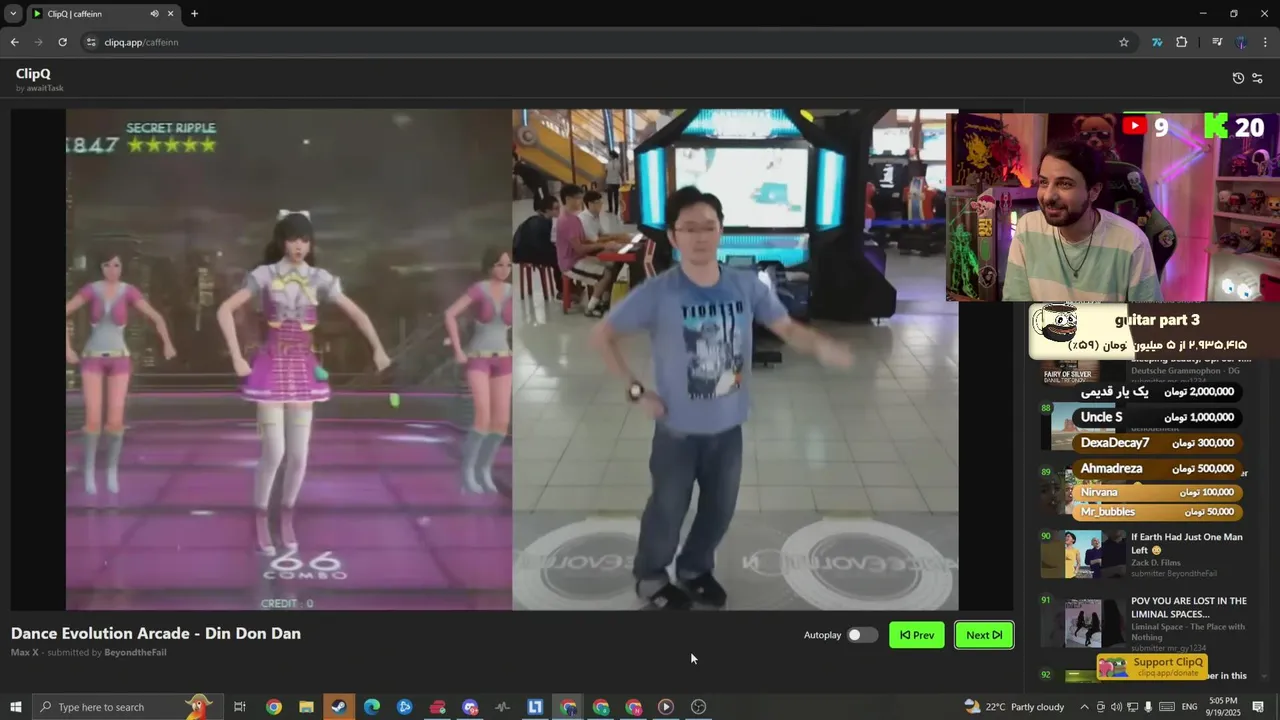This screenshot has height=720, width=1280.
Task: Open the clock showing 5:05 PM
Action: [x=1223, y=707]
